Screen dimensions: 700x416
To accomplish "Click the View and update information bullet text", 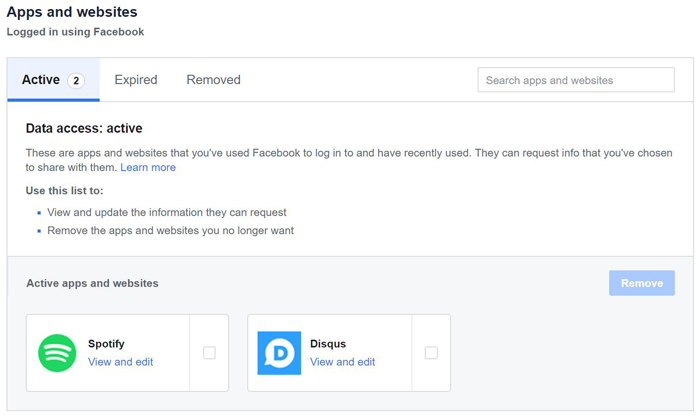I will (167, 212).
